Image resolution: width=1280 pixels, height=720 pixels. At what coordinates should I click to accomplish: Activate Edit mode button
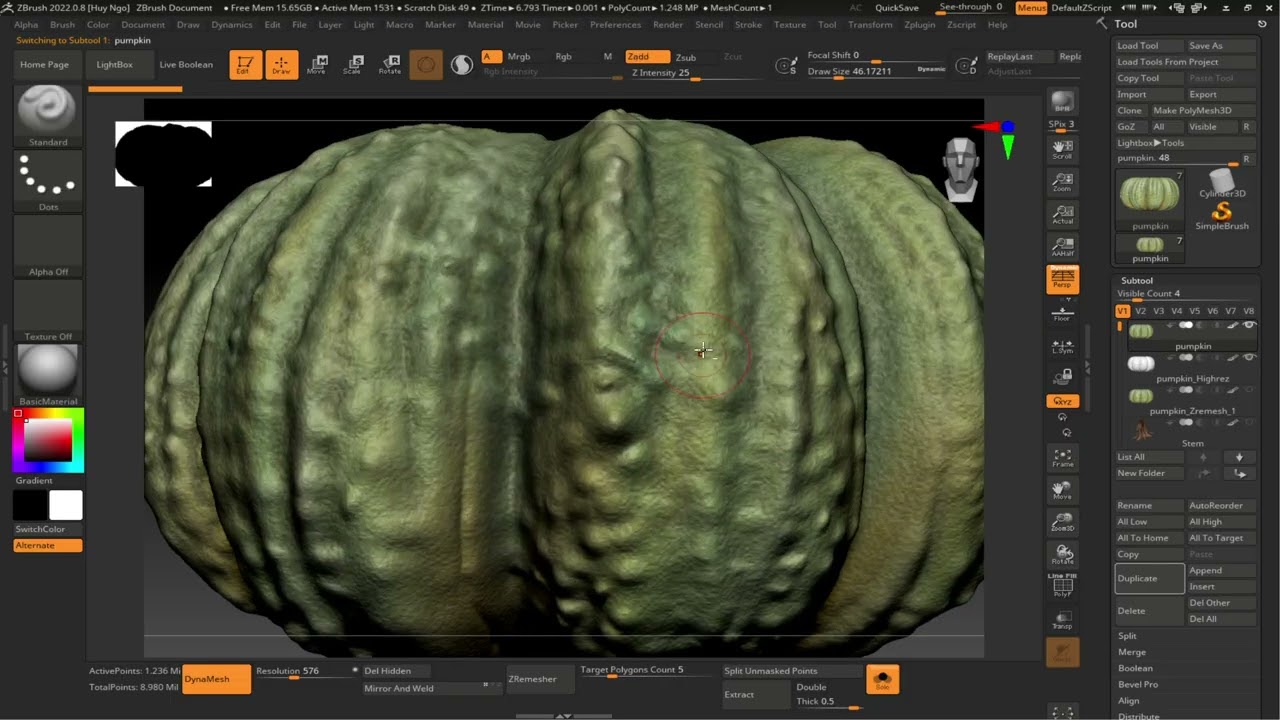(246, 65)
